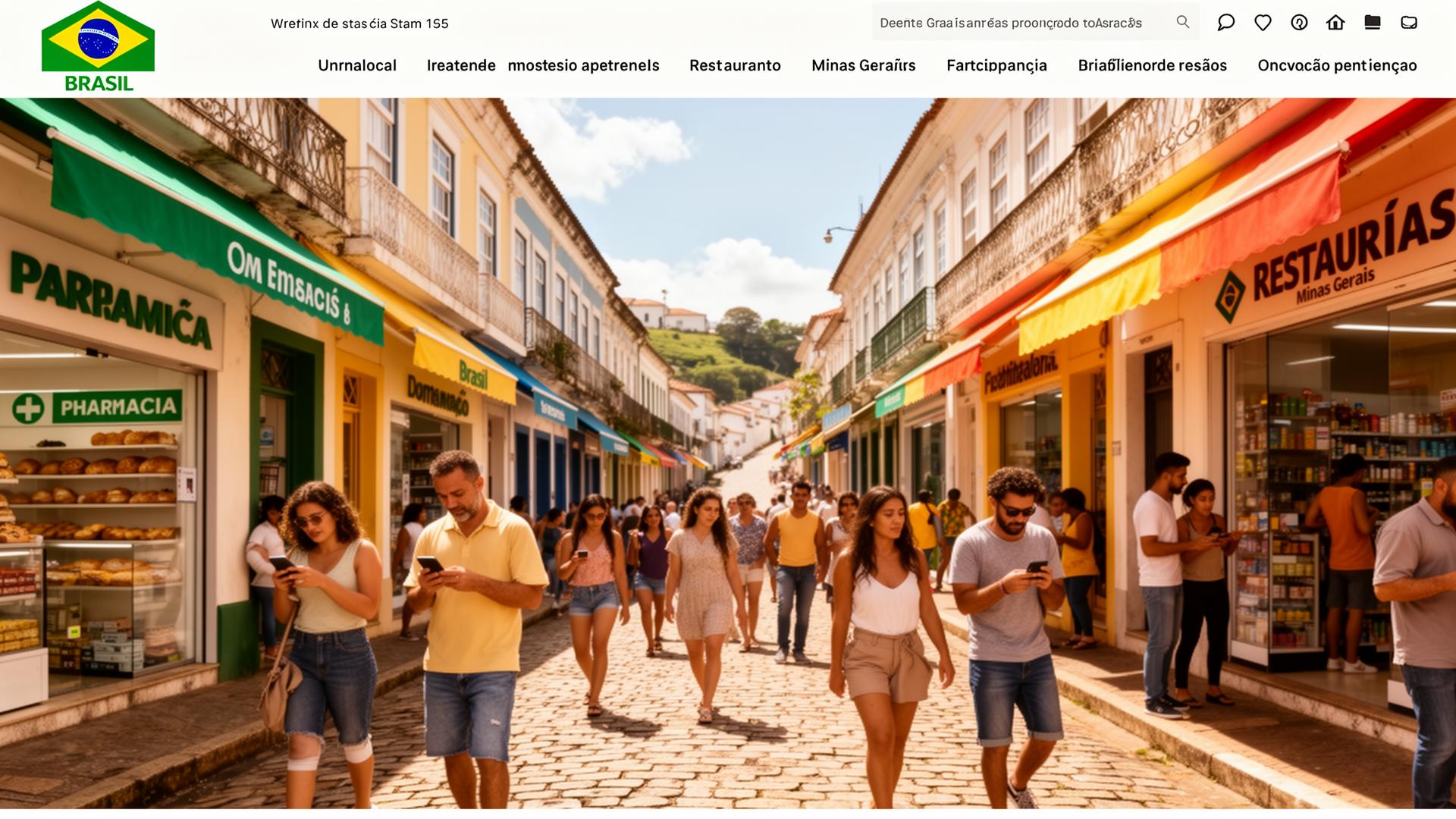Open the chat bubble icon

(1225, 23)
